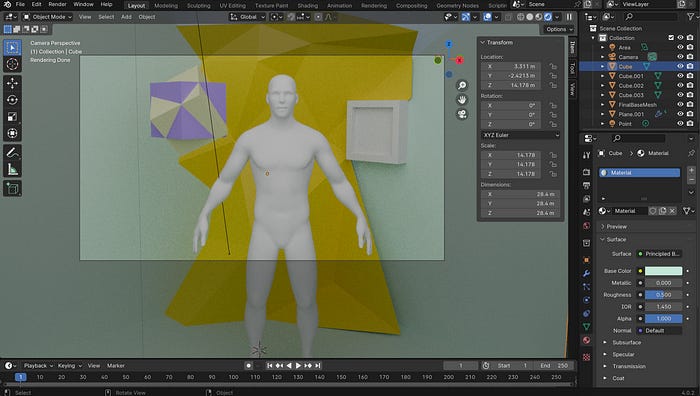Click the Base Color swatch
Screen dimensions: 700x396
pyautogui.click(x=663, y=271)
